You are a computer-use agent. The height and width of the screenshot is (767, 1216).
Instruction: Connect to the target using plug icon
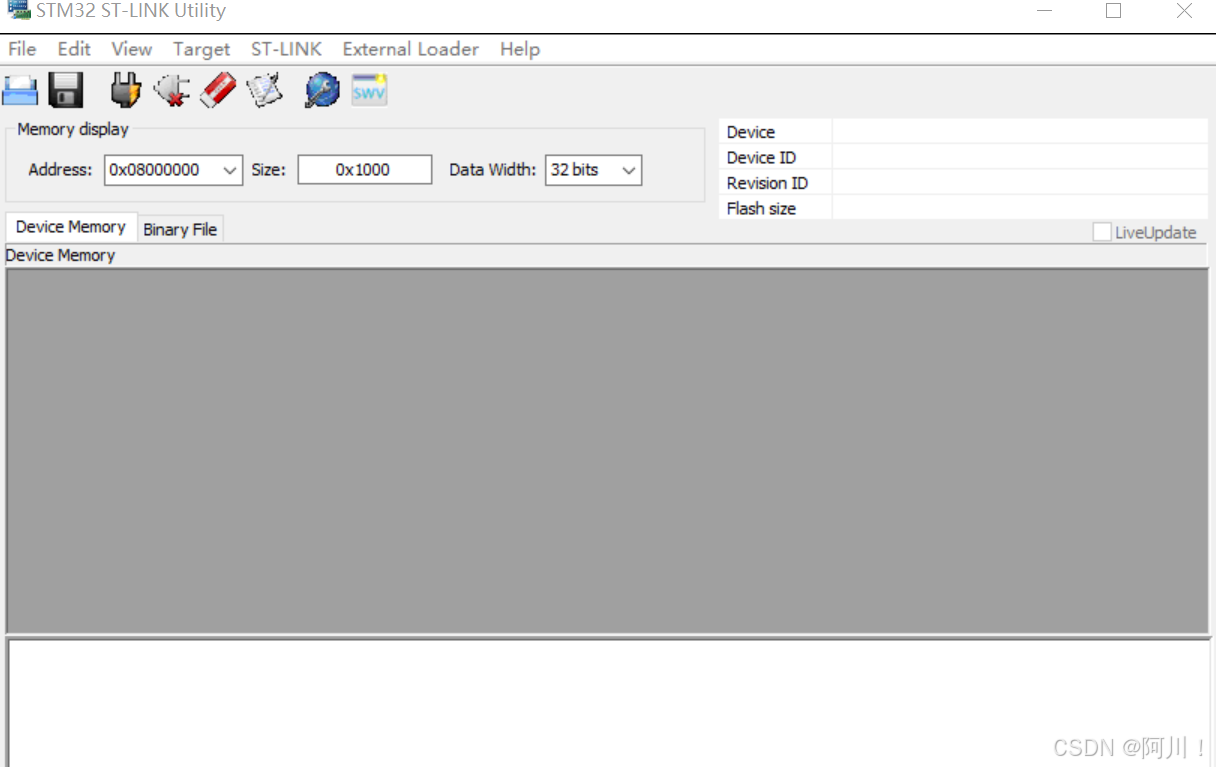[125, 91]
